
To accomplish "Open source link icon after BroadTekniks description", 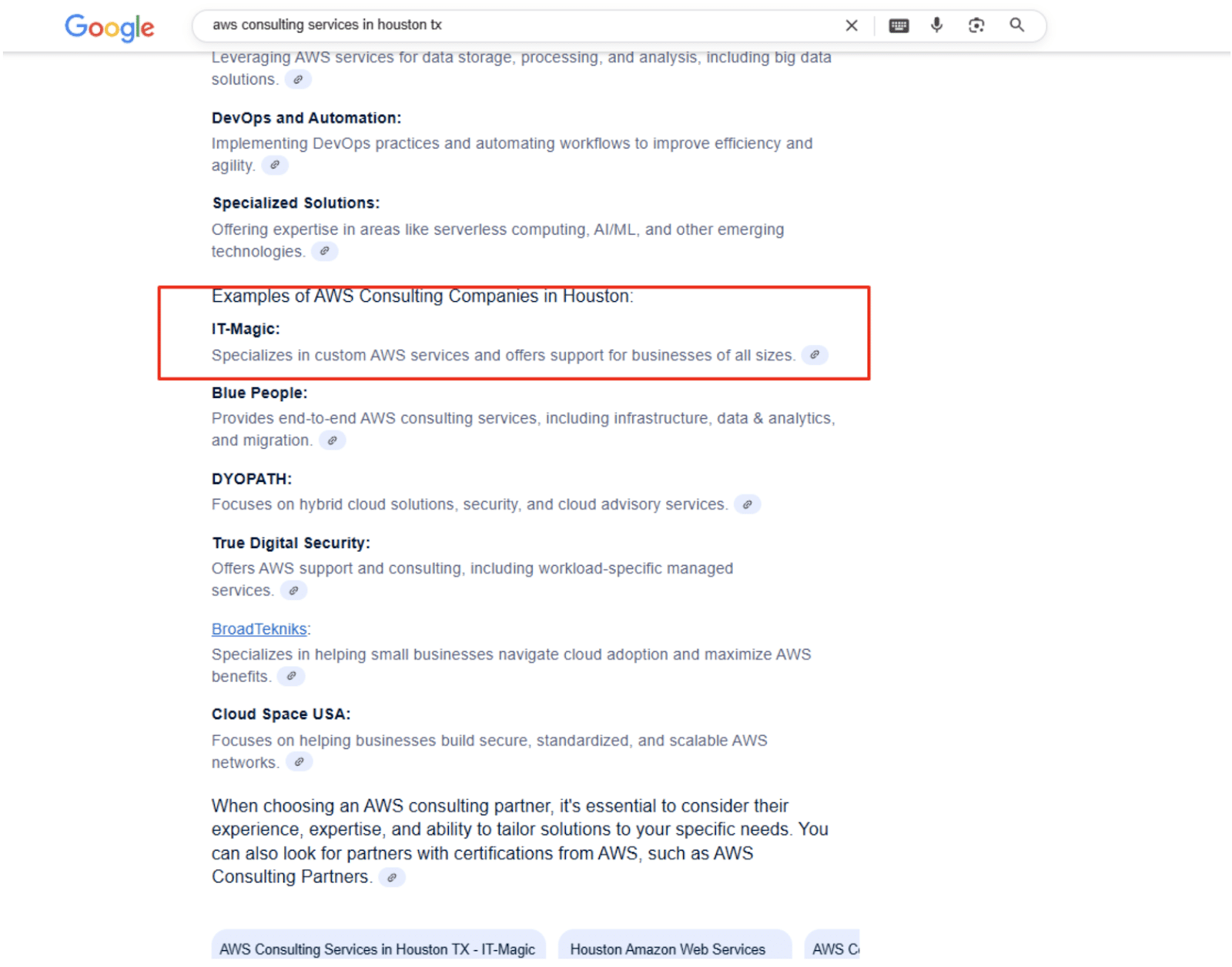I will click(x=291, y=676).
